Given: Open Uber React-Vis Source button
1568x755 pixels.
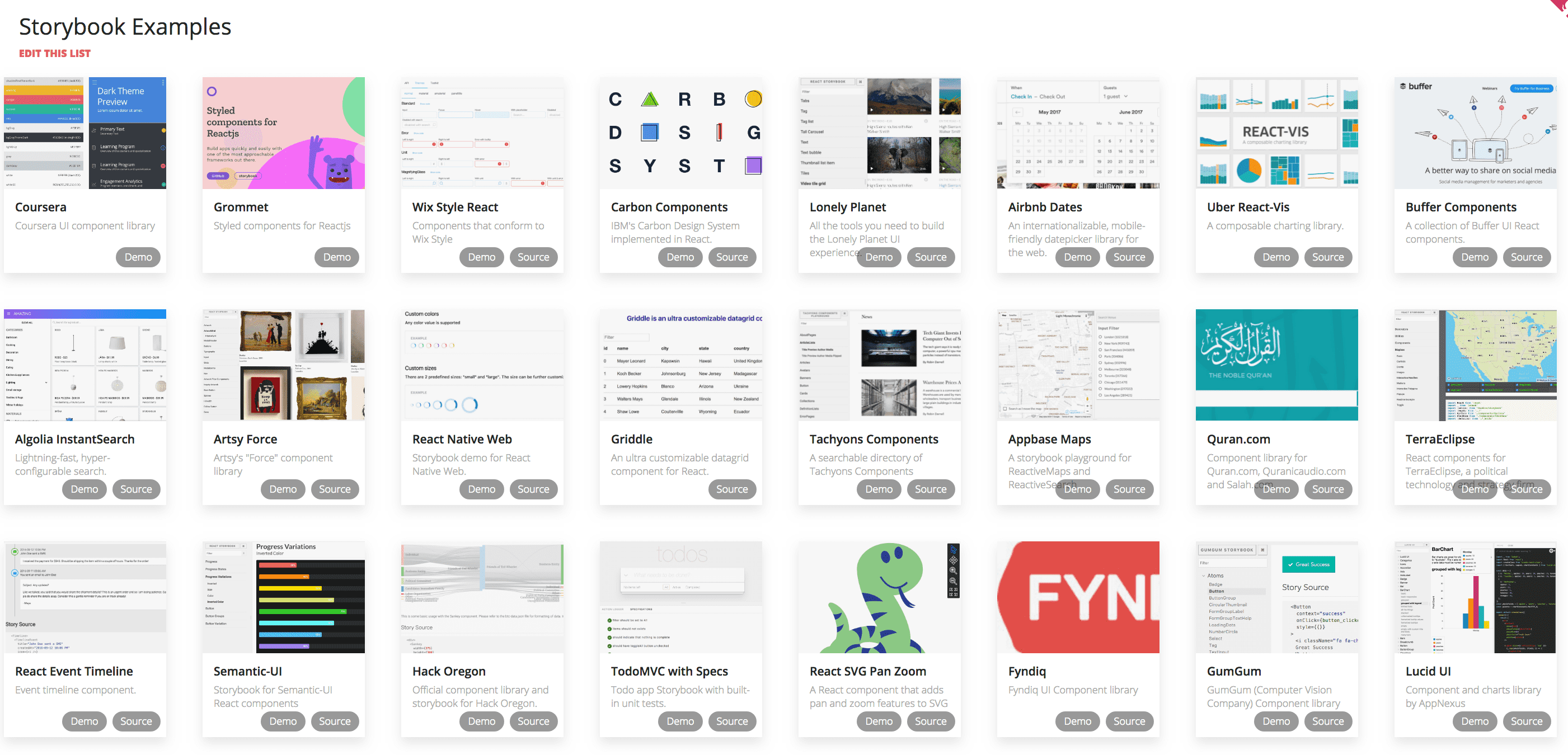Looking at the screenshot, I should 1328,257.
